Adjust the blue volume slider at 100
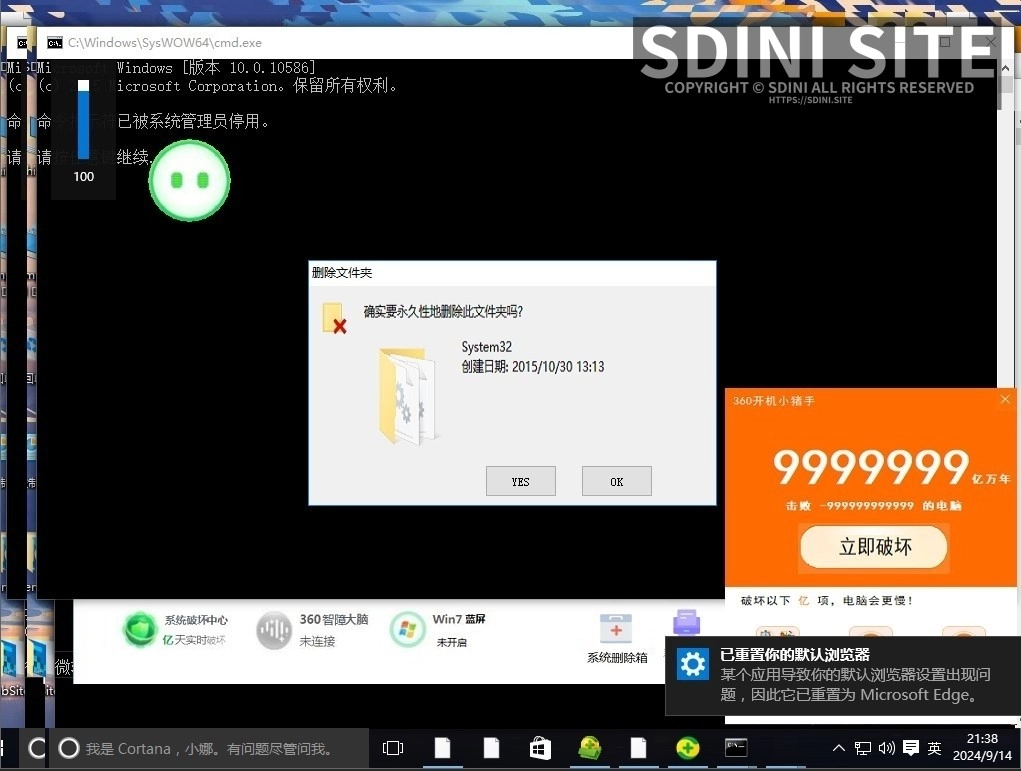The width and height of the screenshot is (1021, 771). click(83, 119)
